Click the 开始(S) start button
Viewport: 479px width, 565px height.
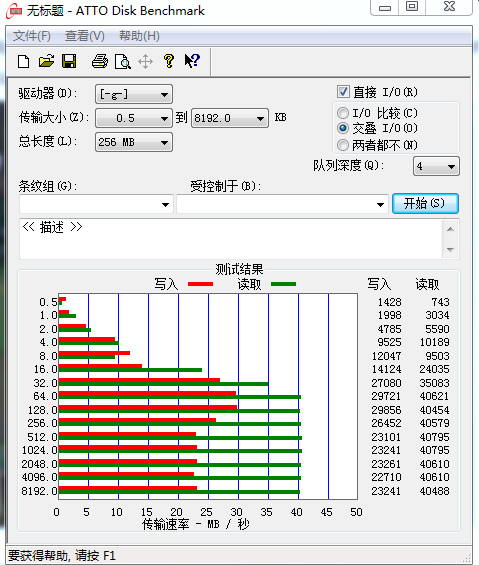point(425,204)
